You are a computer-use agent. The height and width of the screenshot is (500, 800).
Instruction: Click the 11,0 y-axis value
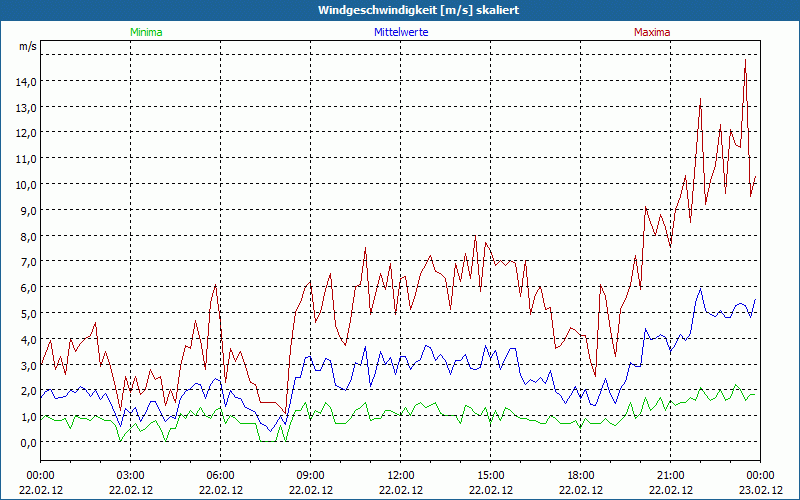(x=27, y=159)
